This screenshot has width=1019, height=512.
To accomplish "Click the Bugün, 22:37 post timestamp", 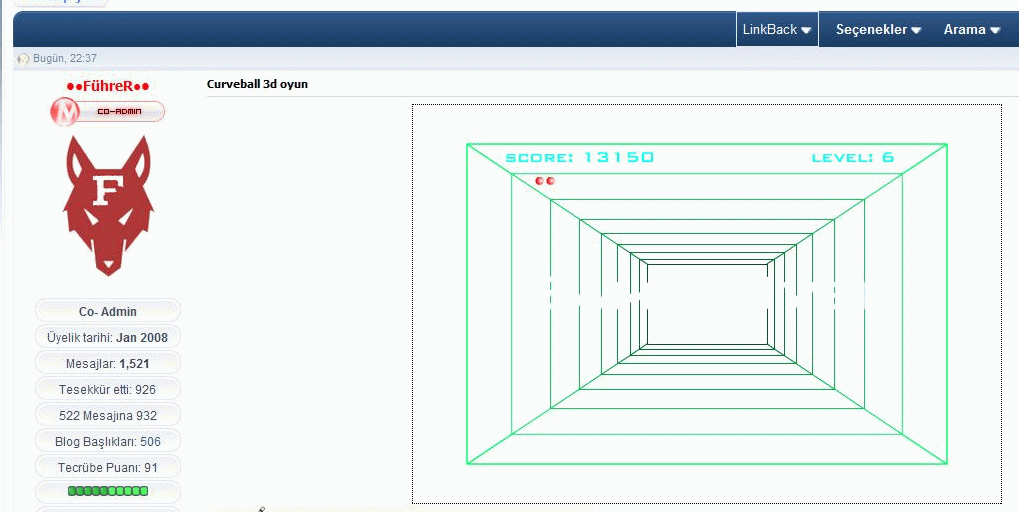I will 65,58.
